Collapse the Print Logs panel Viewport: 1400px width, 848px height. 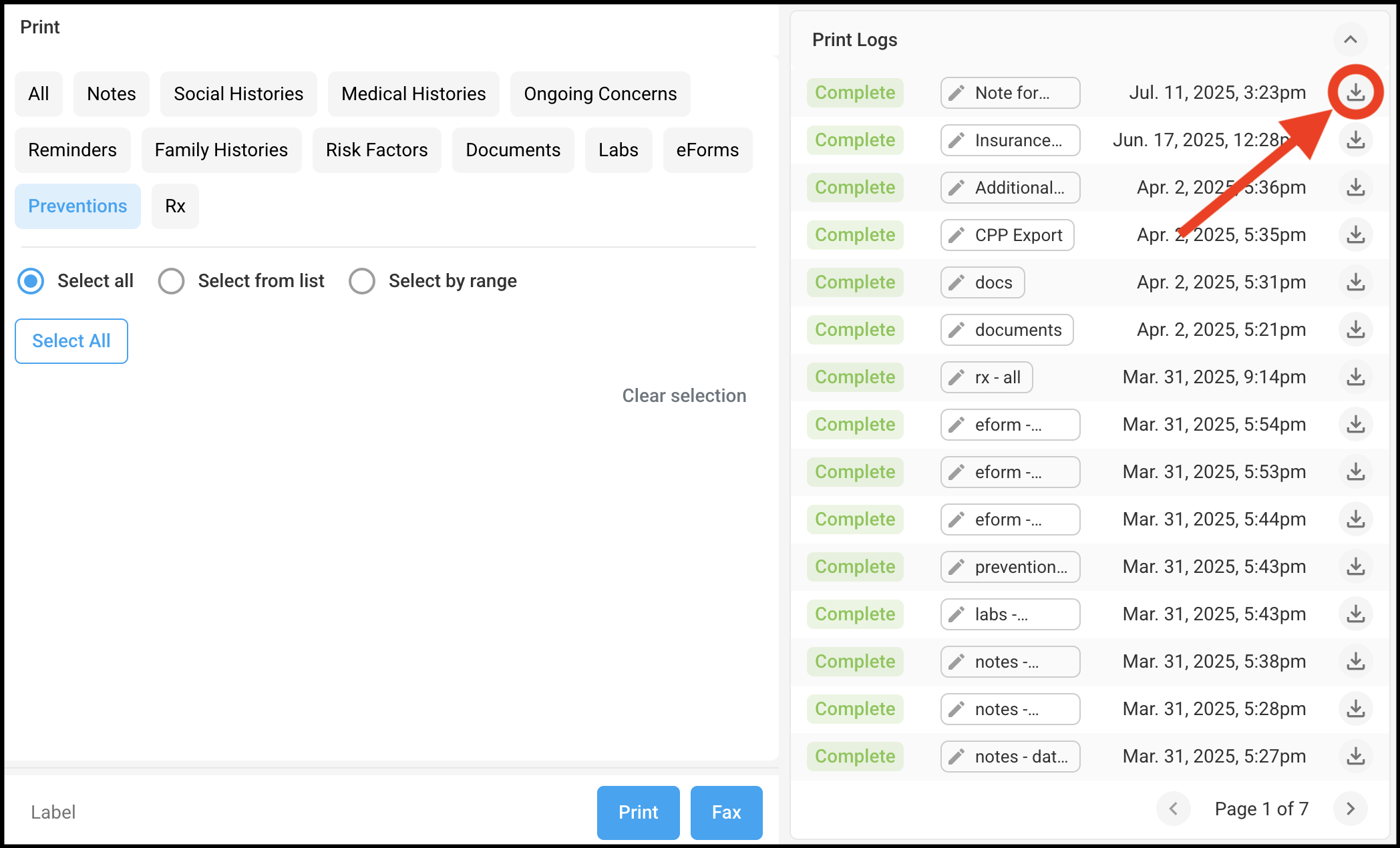pos(1350,39)
